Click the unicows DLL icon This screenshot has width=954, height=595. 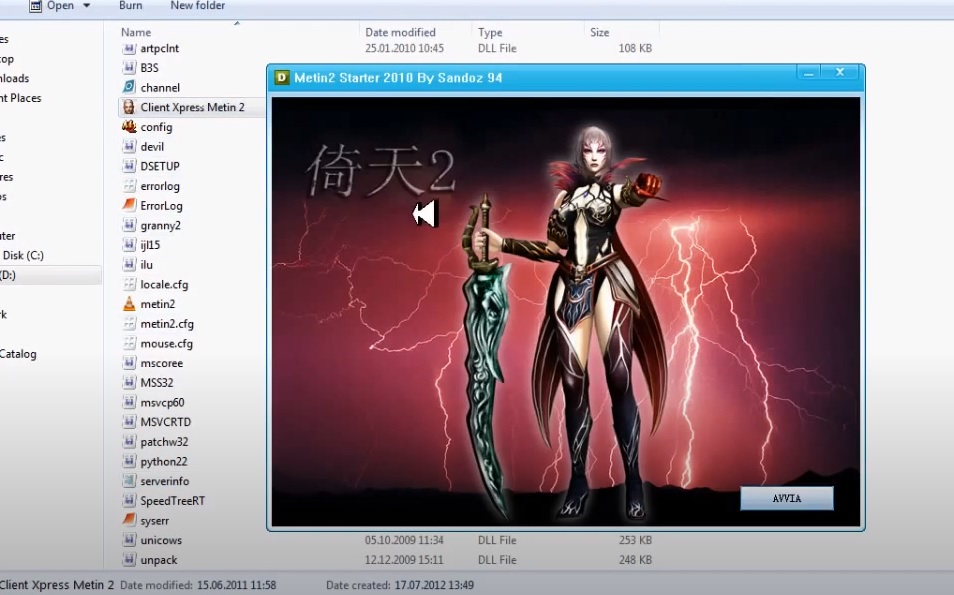coord(129,540)
